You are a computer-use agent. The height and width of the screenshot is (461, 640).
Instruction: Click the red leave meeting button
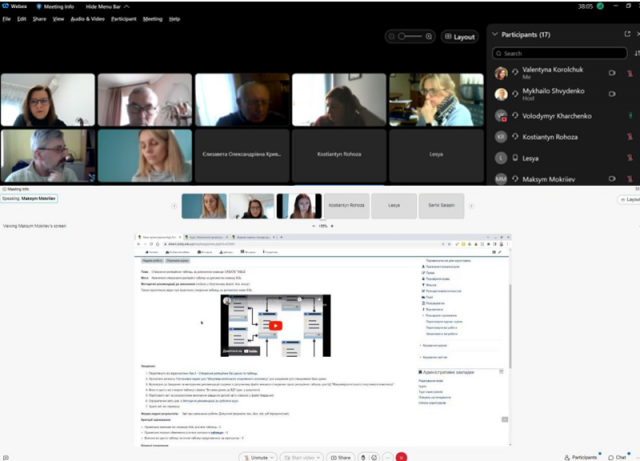click(402, 457)
